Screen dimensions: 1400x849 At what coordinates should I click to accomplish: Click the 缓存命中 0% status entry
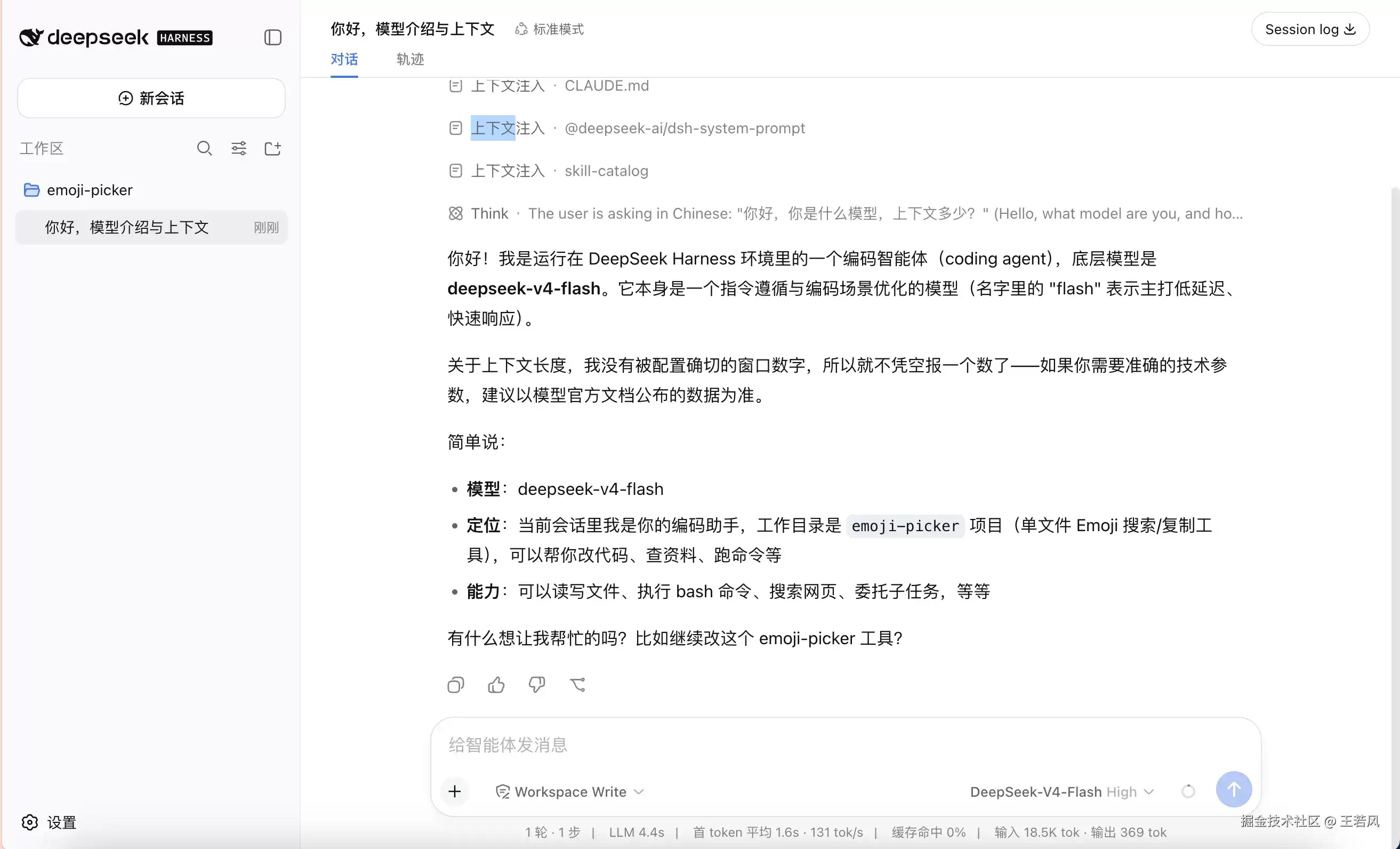(929, 832)
